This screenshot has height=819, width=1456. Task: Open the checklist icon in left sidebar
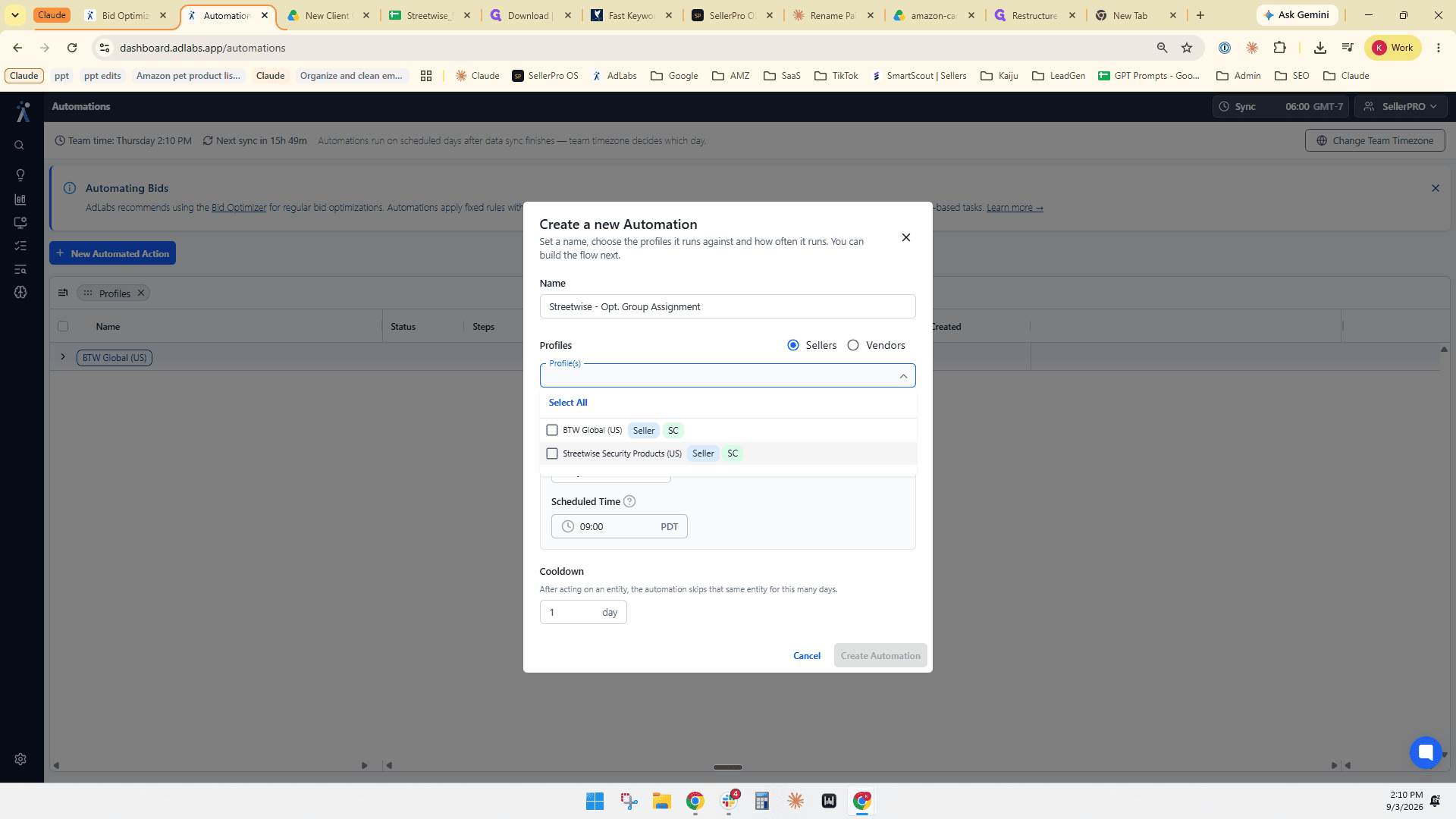[x=20, y=246]
